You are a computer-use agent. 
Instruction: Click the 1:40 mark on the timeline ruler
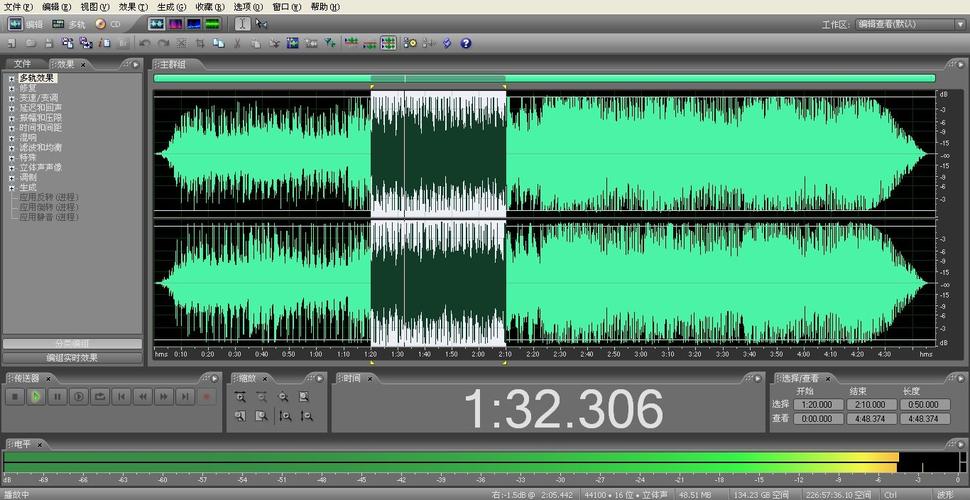click(x=424, y=354)
